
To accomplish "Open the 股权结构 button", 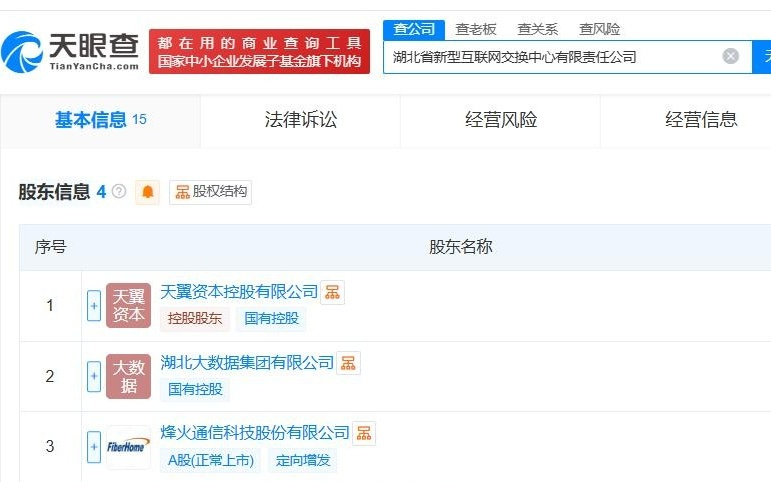I will (x=210, y=192).
